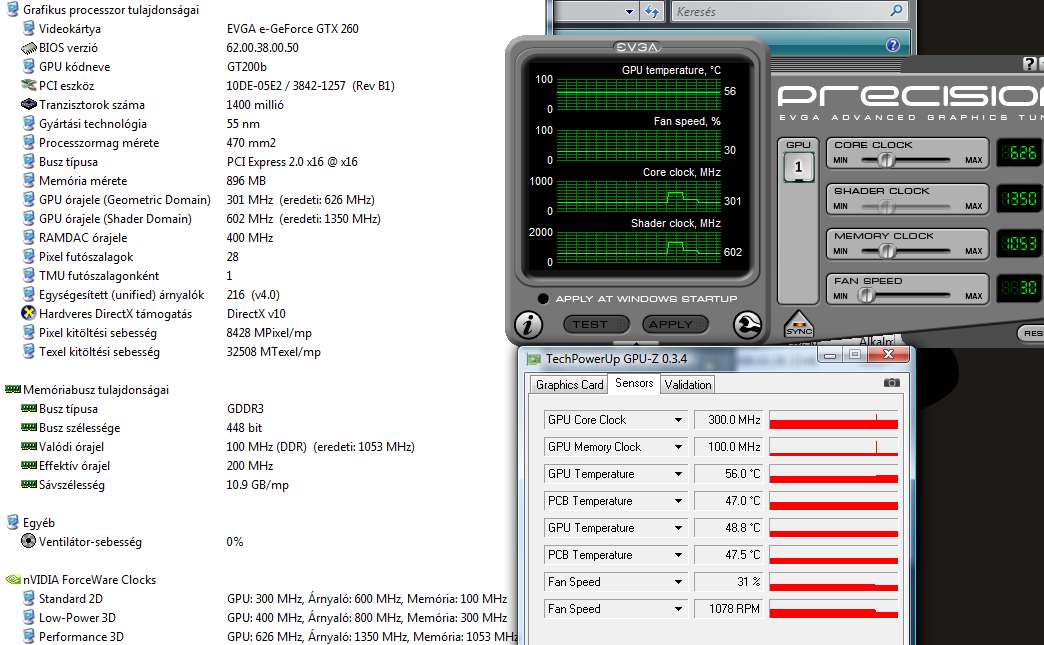Click the blue help icon in the background window
This screenshot has width=1044, height=645.
coord(893,45)
